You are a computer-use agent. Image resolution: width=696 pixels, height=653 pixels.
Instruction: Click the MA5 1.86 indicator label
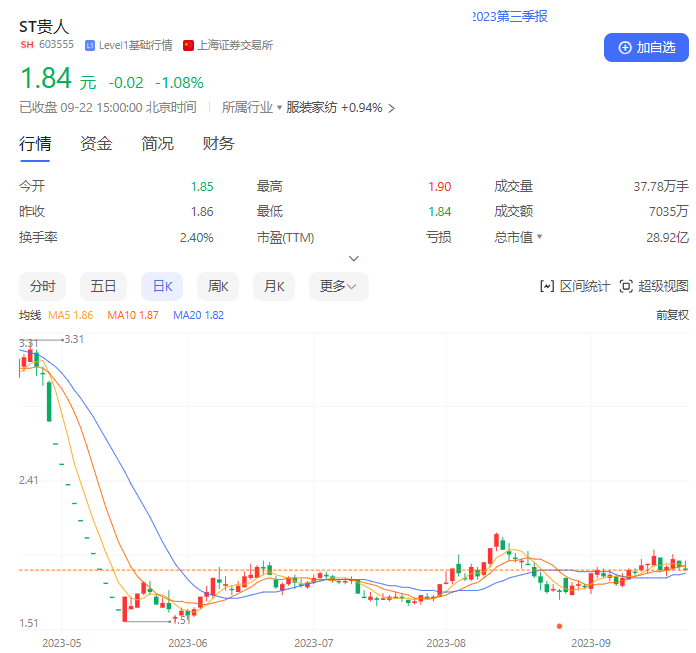tap(71, 315)
